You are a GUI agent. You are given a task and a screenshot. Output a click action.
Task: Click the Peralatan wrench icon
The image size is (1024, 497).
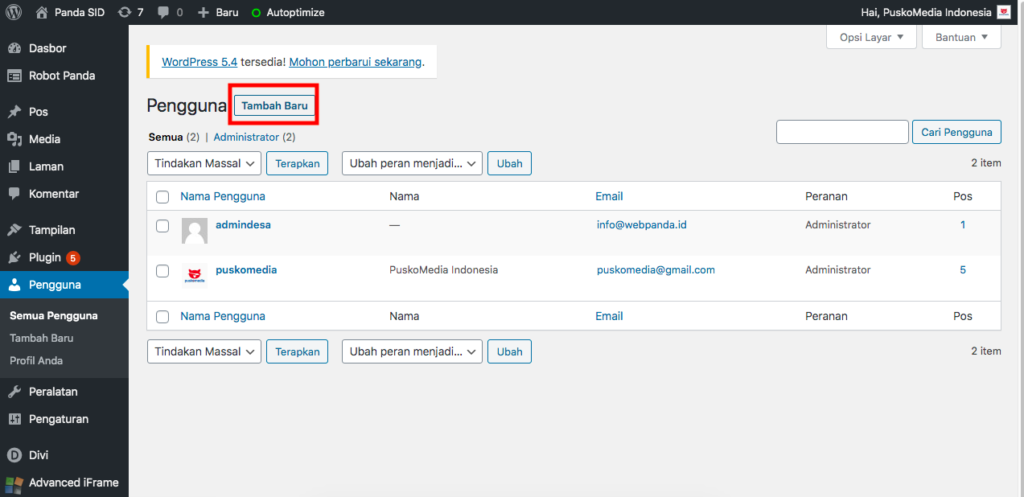pos(14,392)
